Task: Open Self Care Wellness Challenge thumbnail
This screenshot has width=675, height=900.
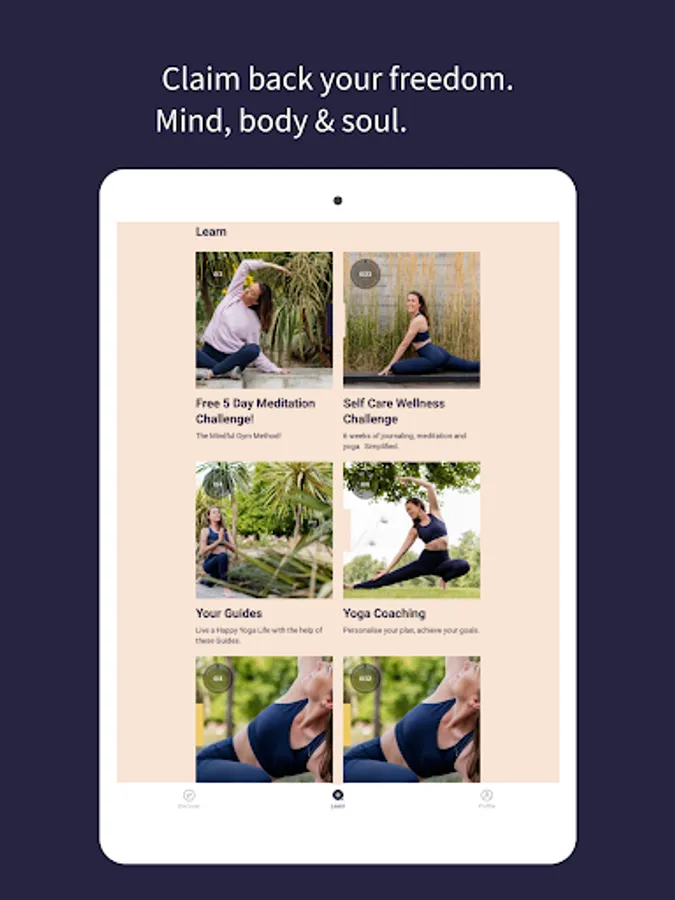Action: [412, 320]
